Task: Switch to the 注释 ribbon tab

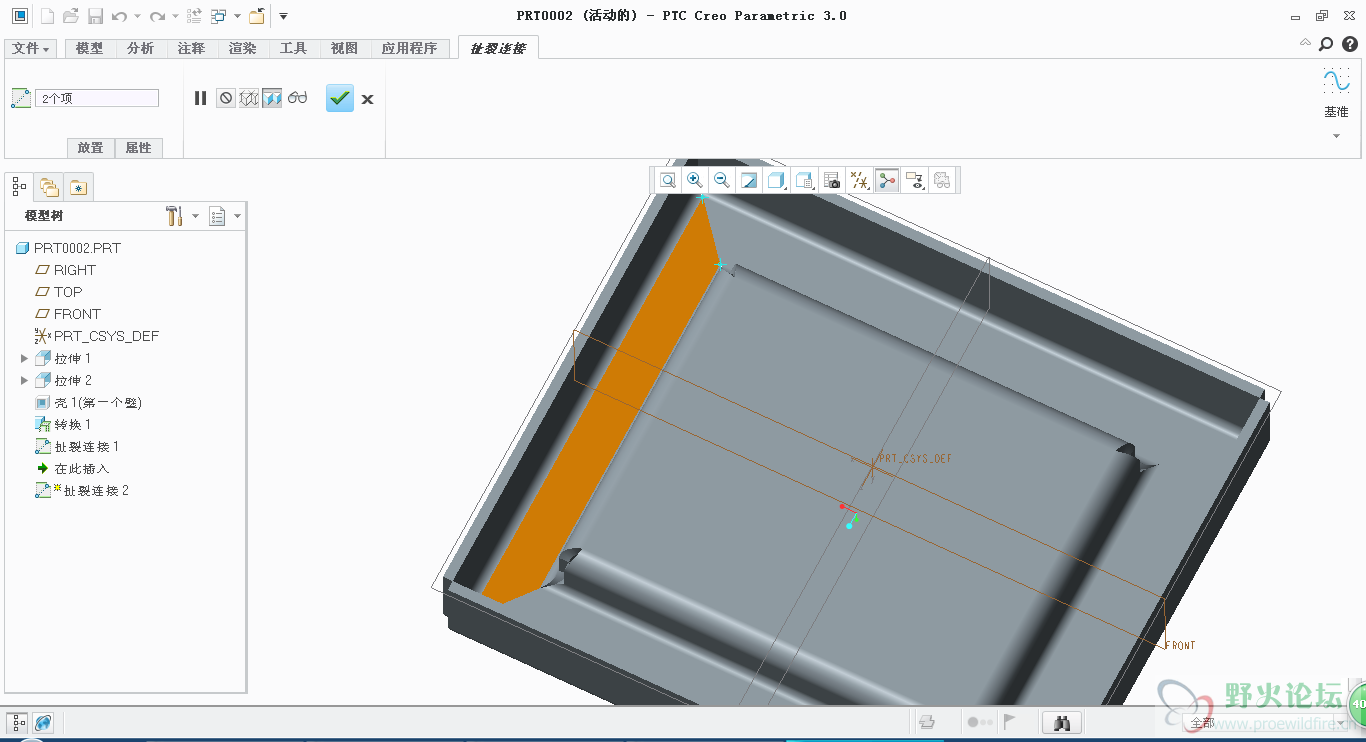Action: (x=192, y=48)
